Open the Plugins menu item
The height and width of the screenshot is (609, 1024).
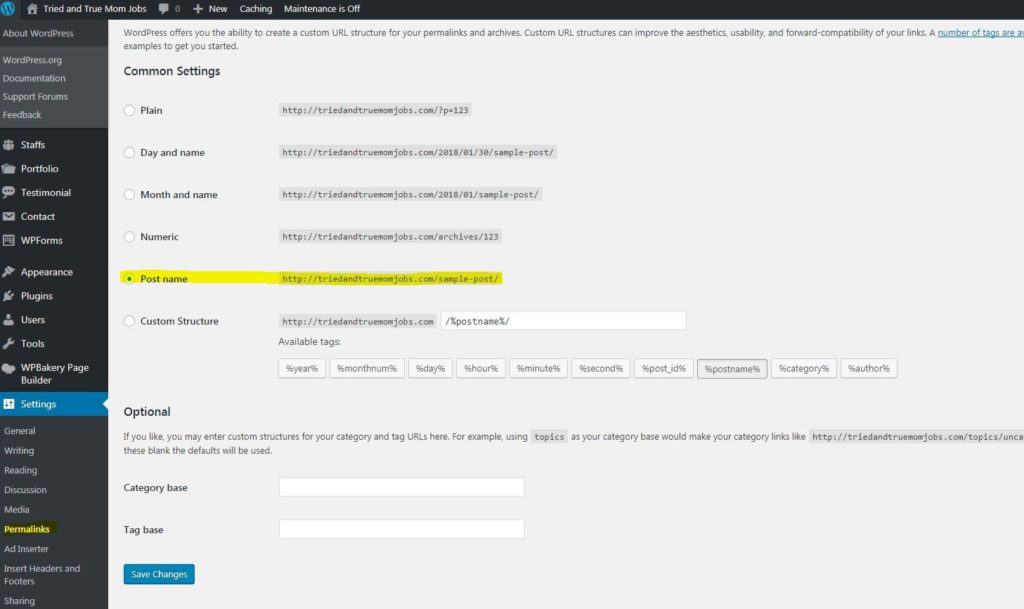tap(37, 296)
